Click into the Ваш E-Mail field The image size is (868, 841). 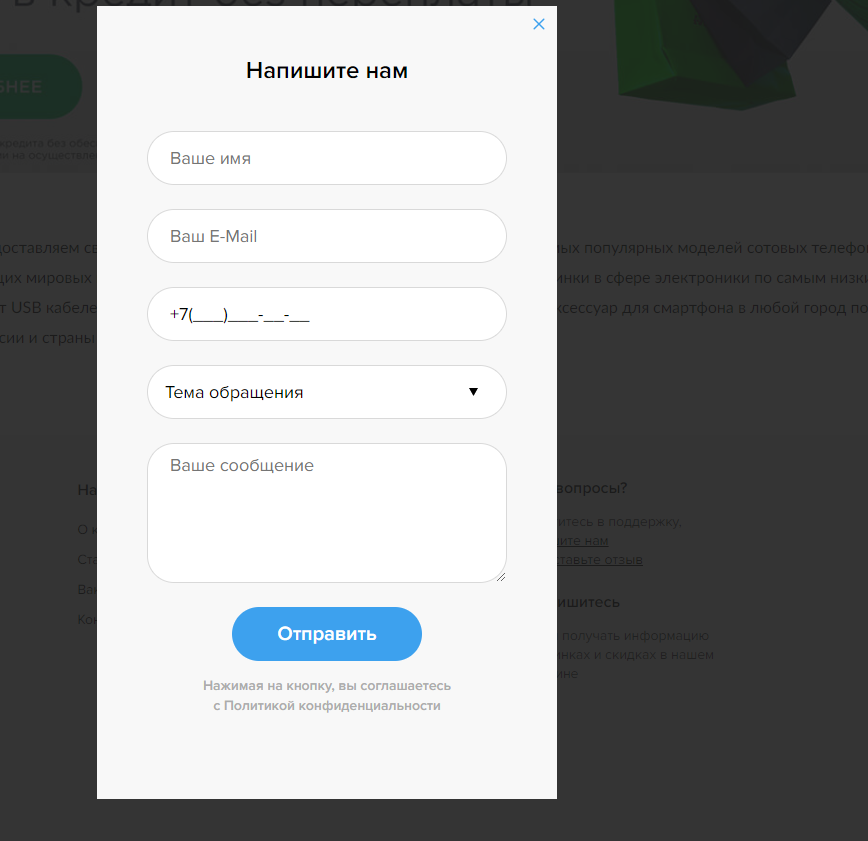point(327,236)
